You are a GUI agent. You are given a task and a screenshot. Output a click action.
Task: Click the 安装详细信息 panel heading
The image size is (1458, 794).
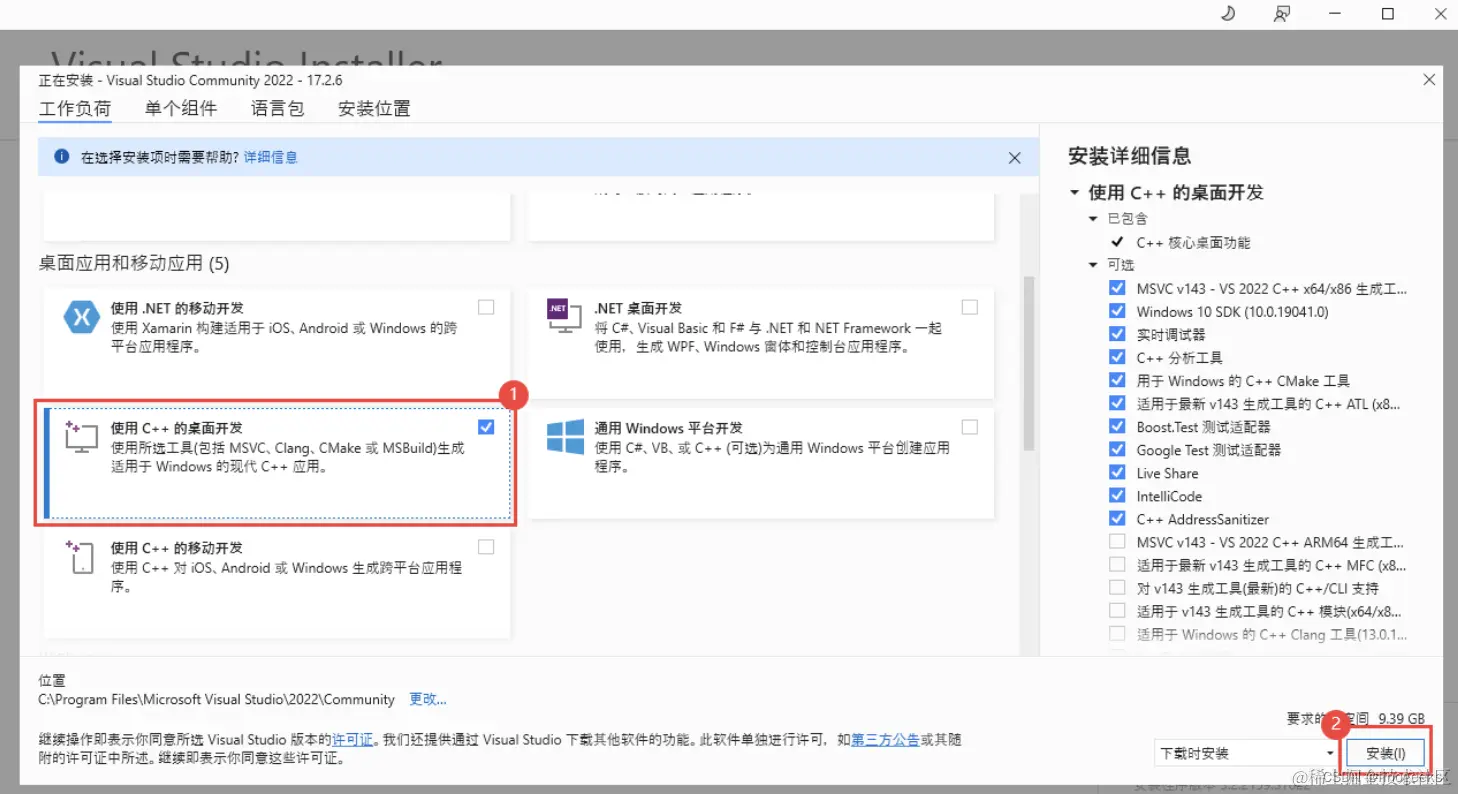tap(1130, 156)
